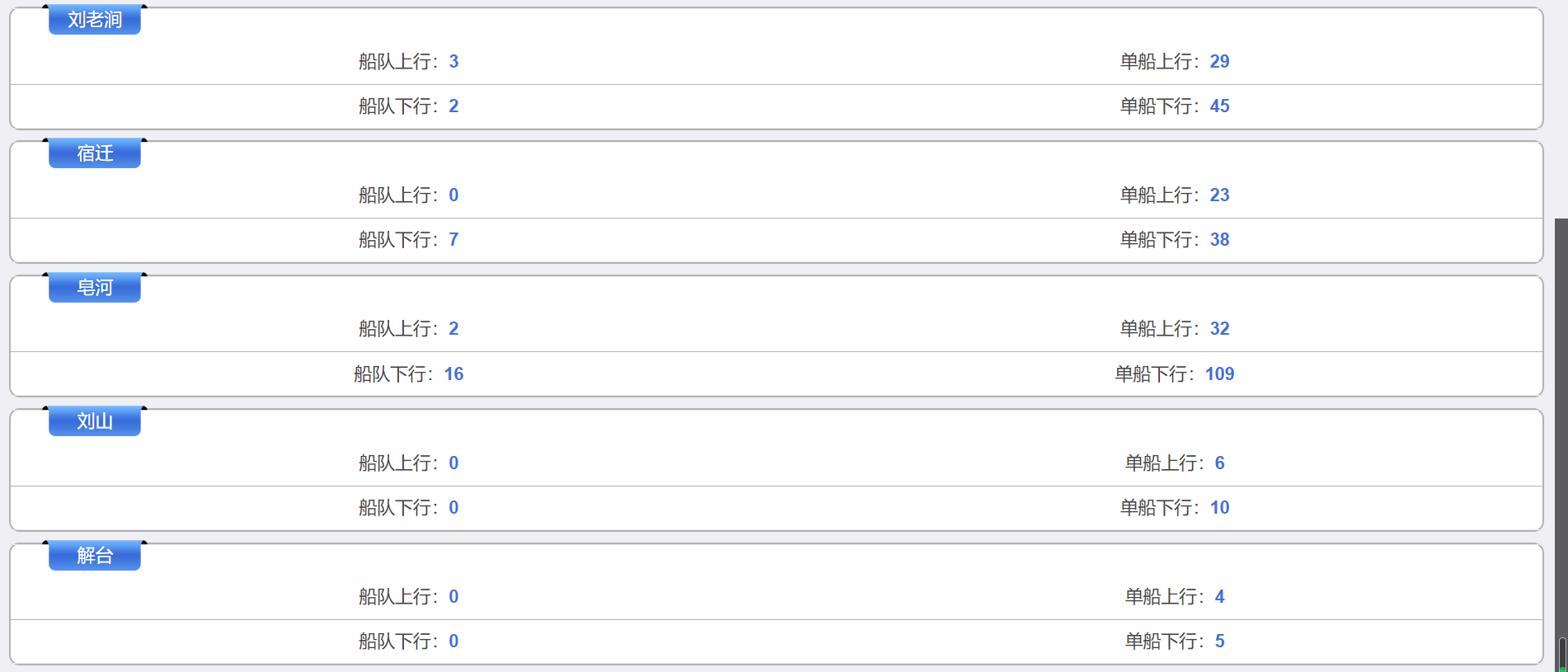Click the 宿迁 station label
The image size is (1568, 672).
(95, 153)
